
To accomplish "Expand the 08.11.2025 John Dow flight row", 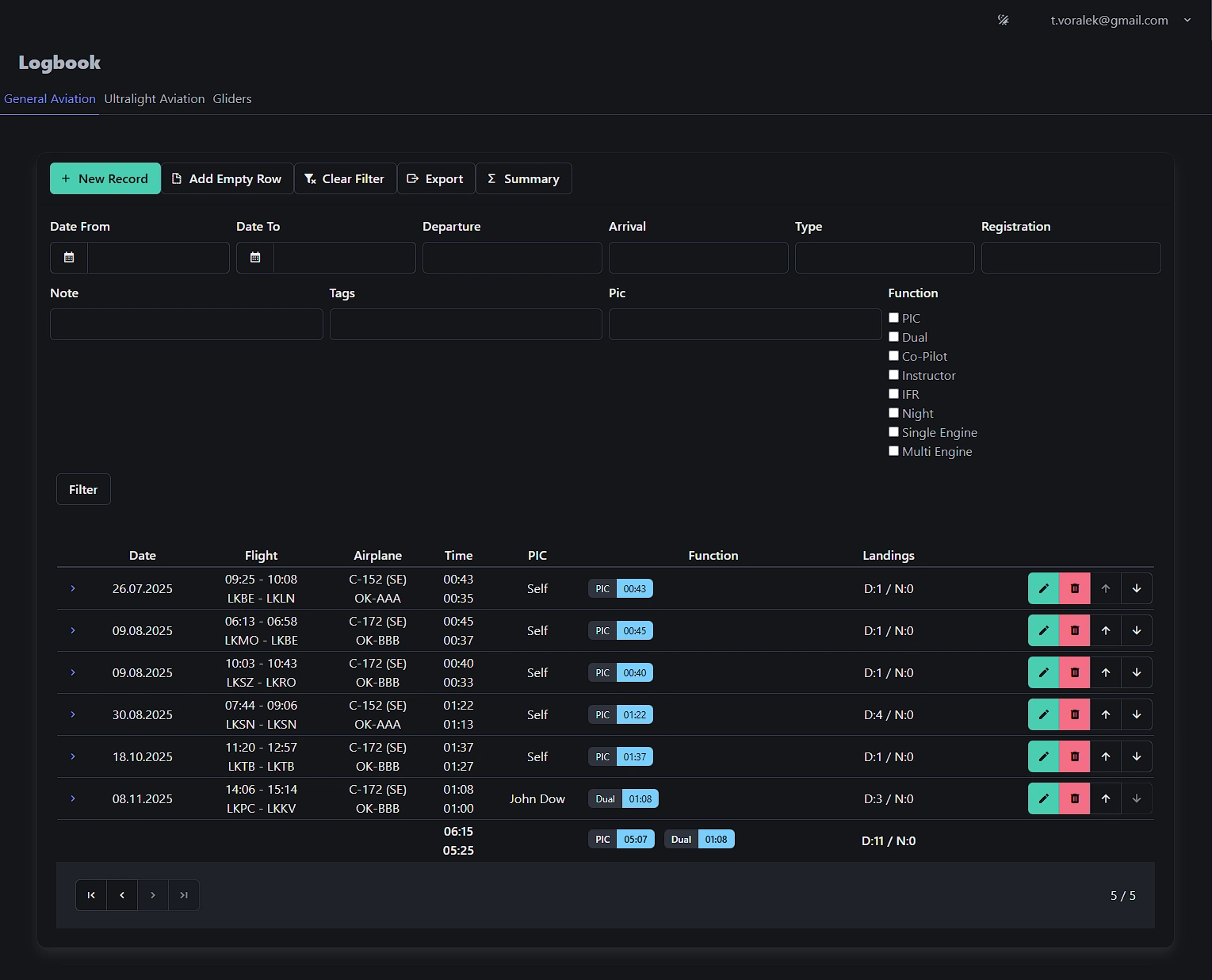I will coord(73,798).
